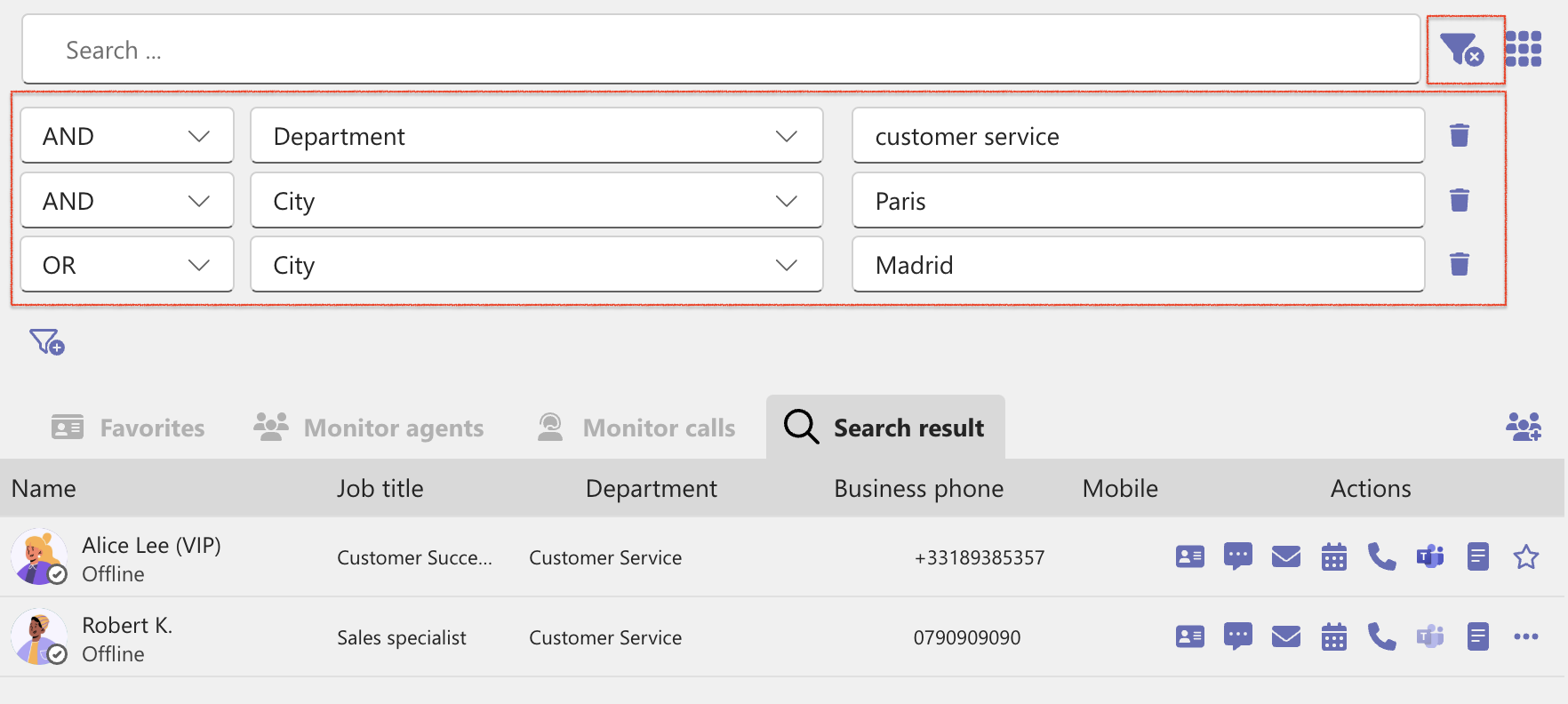
Task: Start Teams call with Alice Lee
Action: point(1430,557)
